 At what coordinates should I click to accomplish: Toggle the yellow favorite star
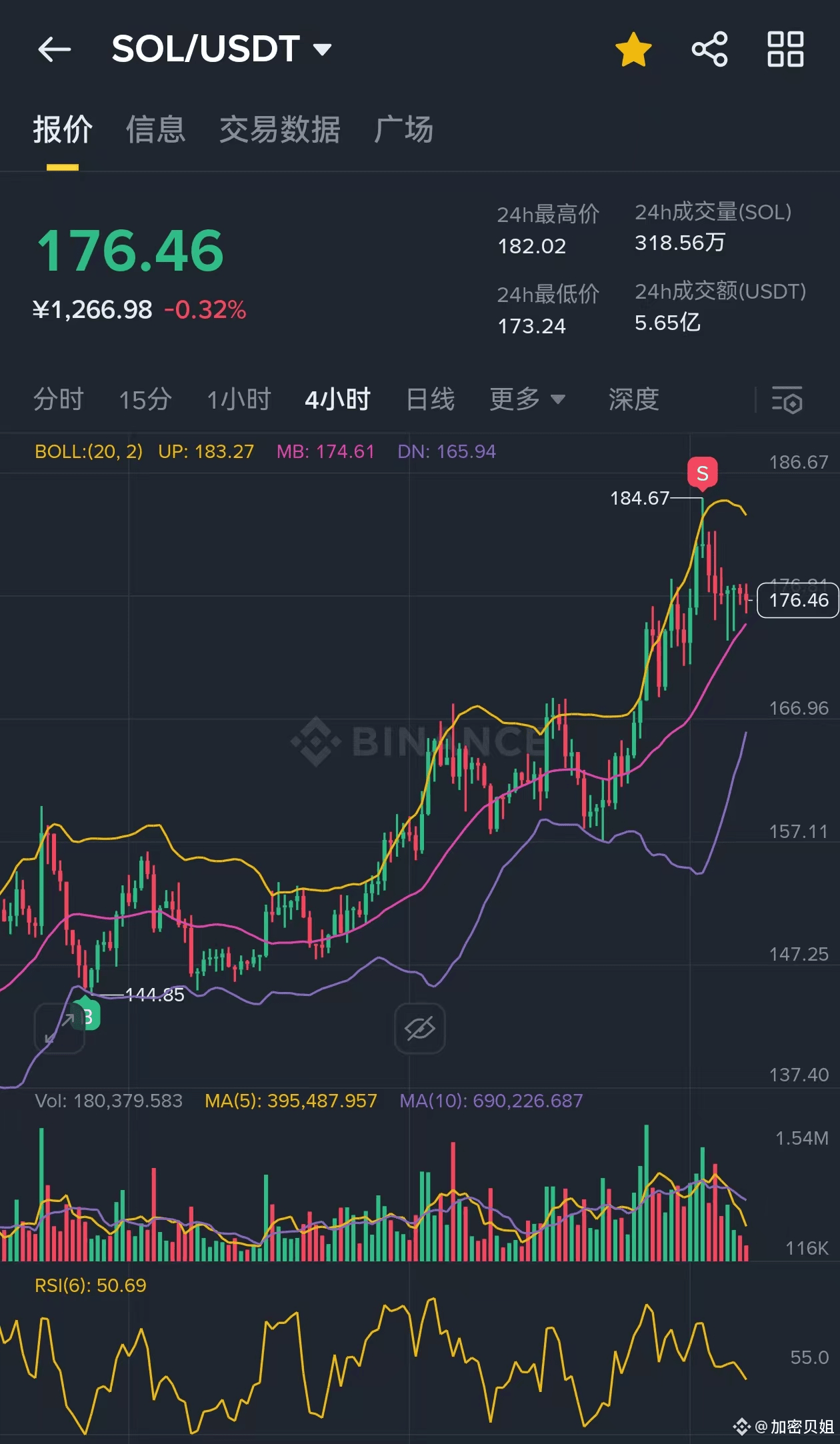[x=633, y=49]
